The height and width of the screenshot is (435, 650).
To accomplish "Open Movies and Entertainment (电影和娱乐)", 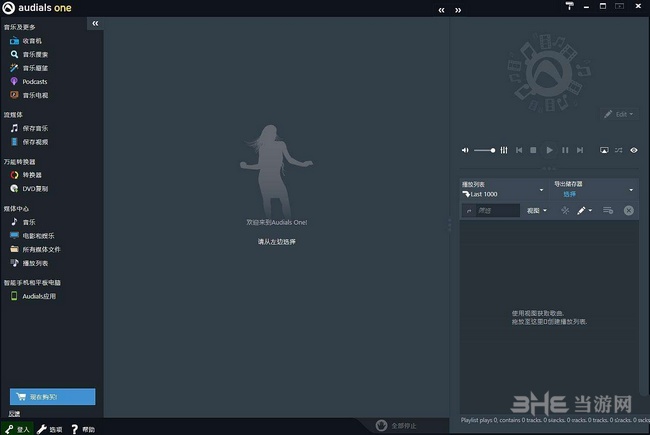I will click(x=32, y=236).
